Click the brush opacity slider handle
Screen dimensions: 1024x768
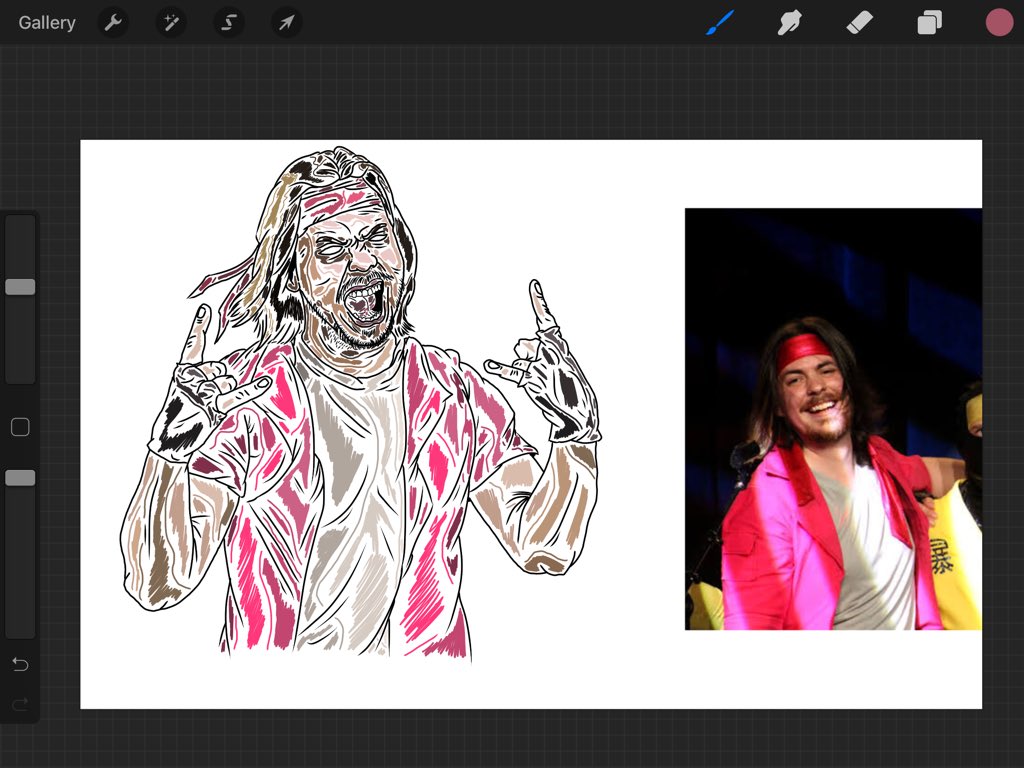pos(20,478)
